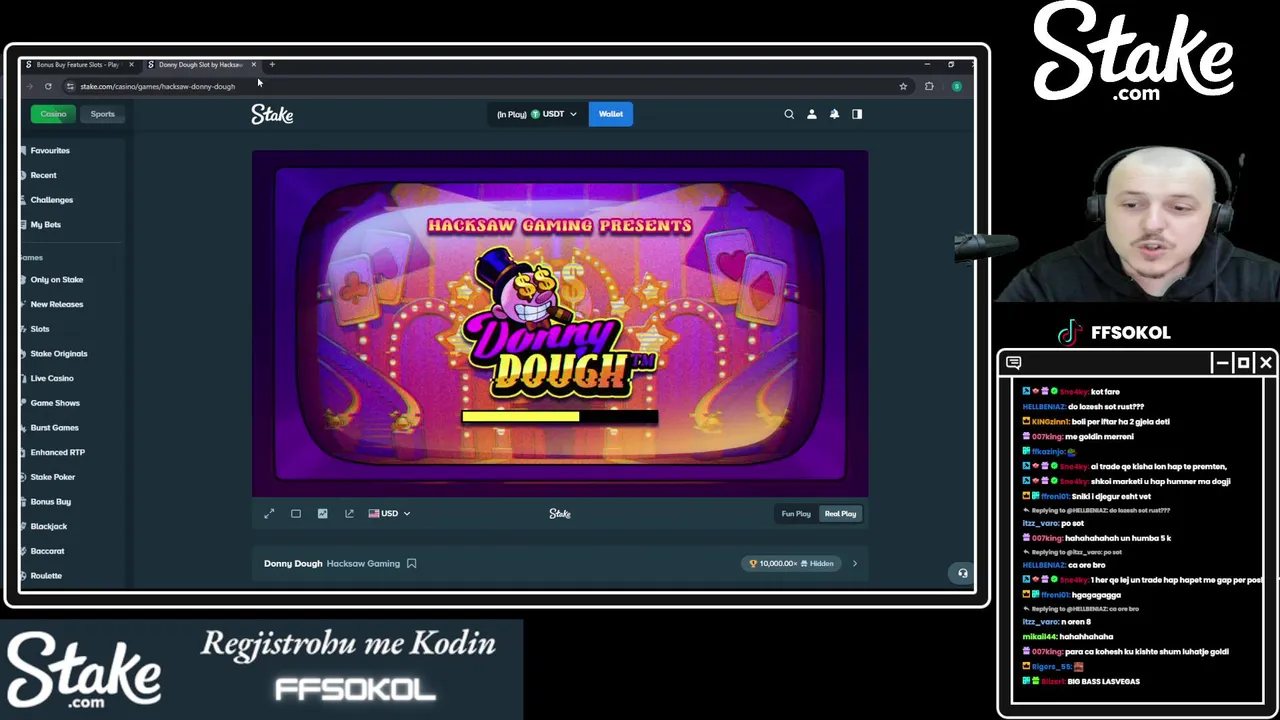Switch to the Casino section

coord(53,114)
